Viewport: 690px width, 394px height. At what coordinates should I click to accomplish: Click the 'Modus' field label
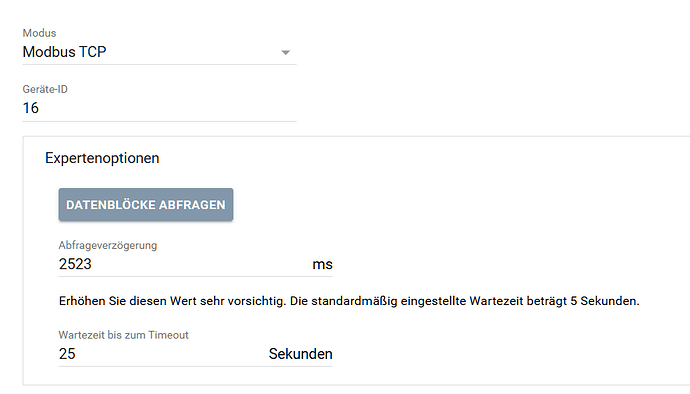pos(40,33)
